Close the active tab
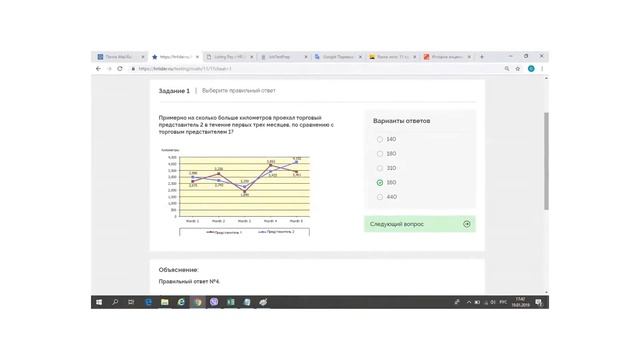Viewport: 640px width, 360px height. (x=197, y=57)
